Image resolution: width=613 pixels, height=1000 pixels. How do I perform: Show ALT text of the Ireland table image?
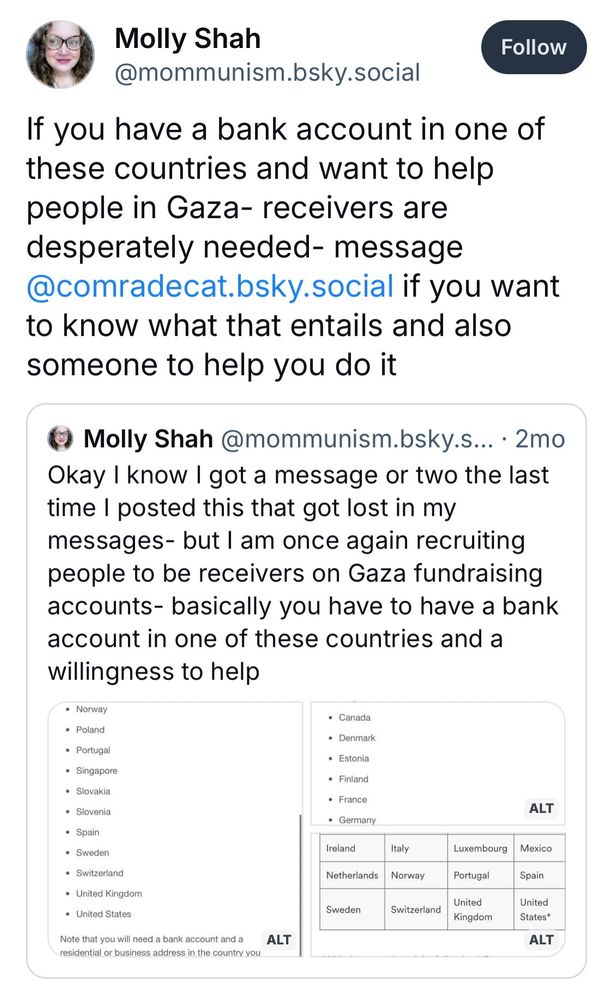[541, 939]
